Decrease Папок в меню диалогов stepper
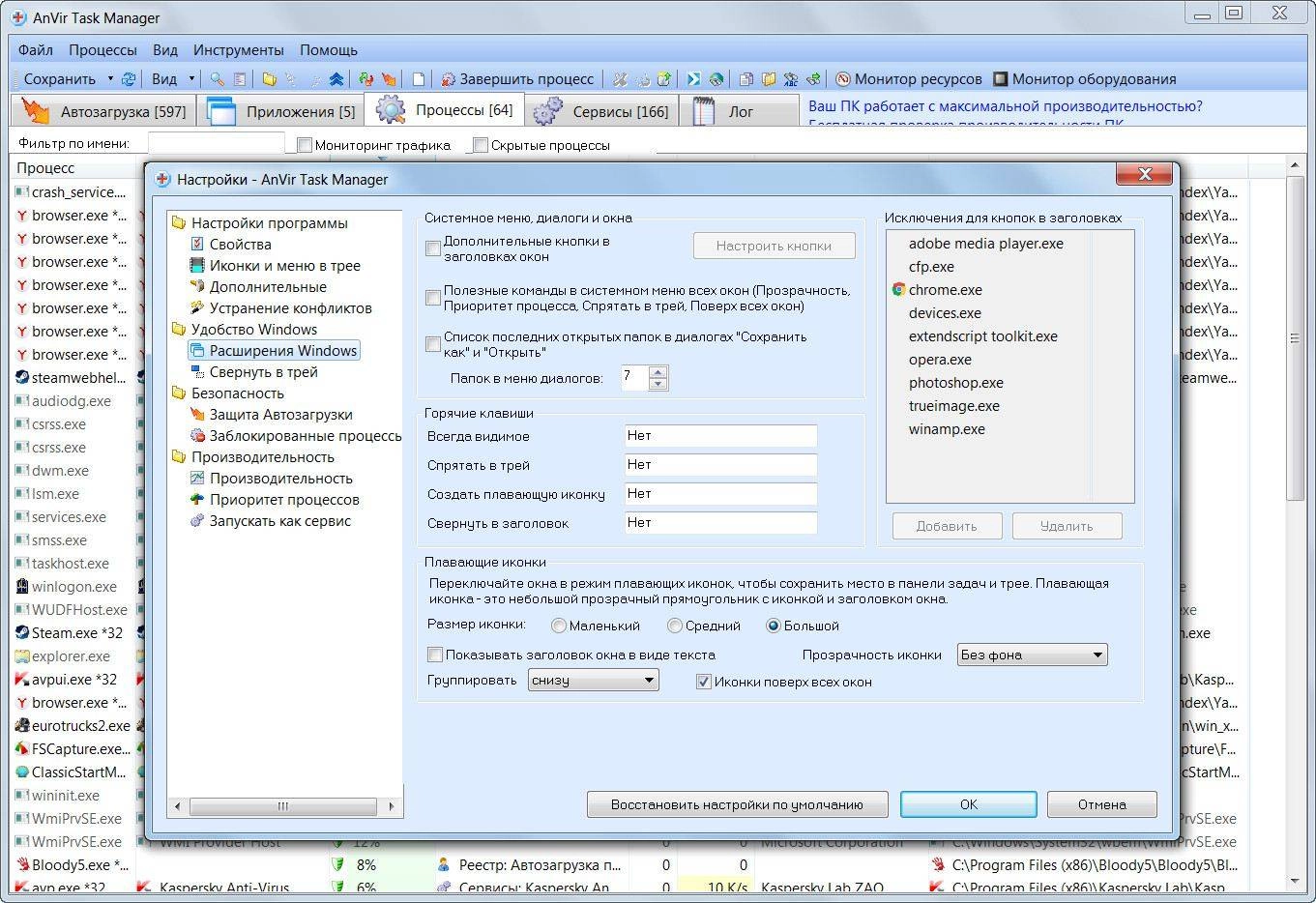The height and width of the screenshot is (903, 1316). [658, 384]
